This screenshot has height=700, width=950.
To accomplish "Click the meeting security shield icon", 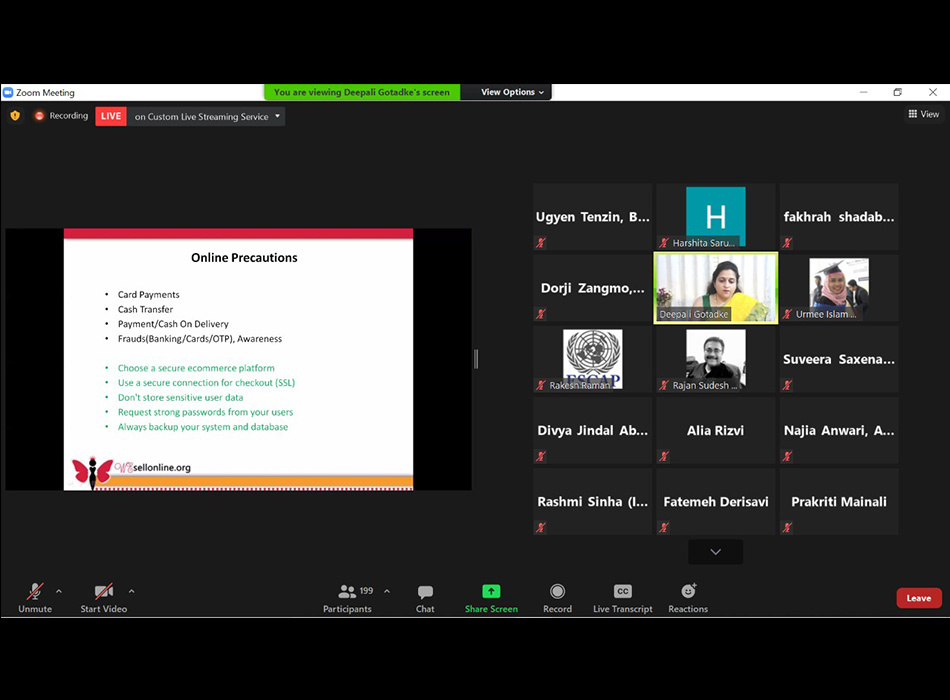I will tap(15, 116).
